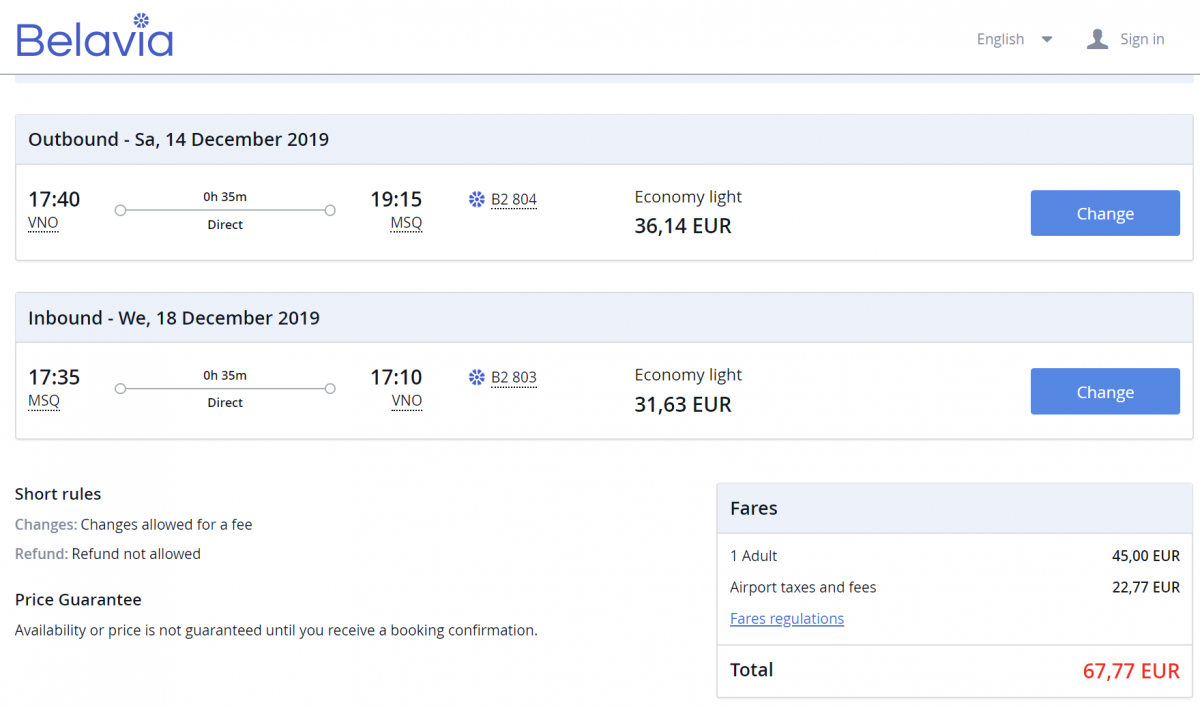Click the snowflake icon beside B2 803

(x=477, y=378)
